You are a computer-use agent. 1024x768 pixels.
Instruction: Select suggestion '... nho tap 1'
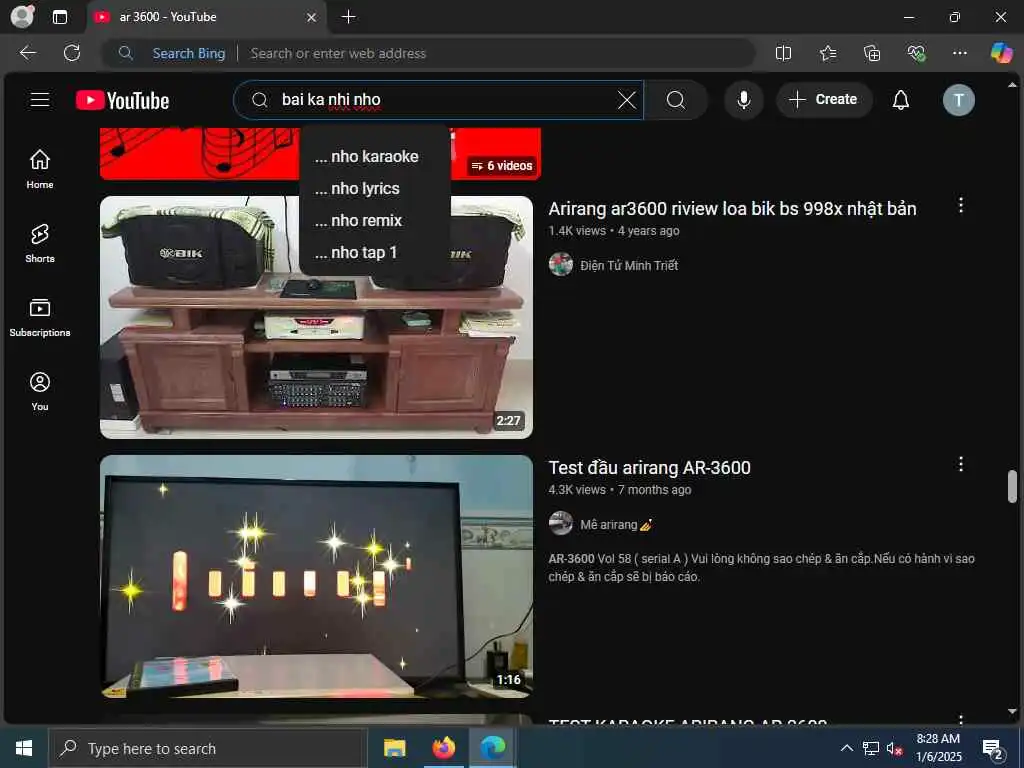[x=374, y=253]
